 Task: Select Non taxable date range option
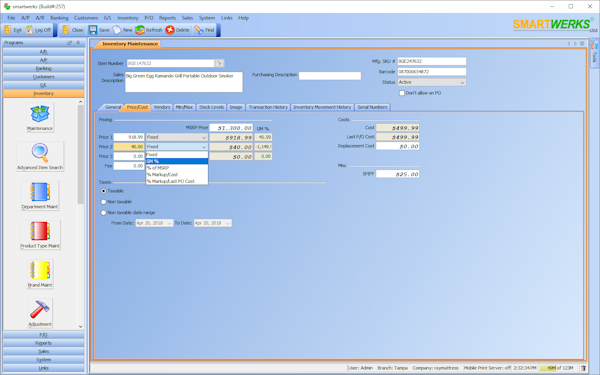[103, 212]
